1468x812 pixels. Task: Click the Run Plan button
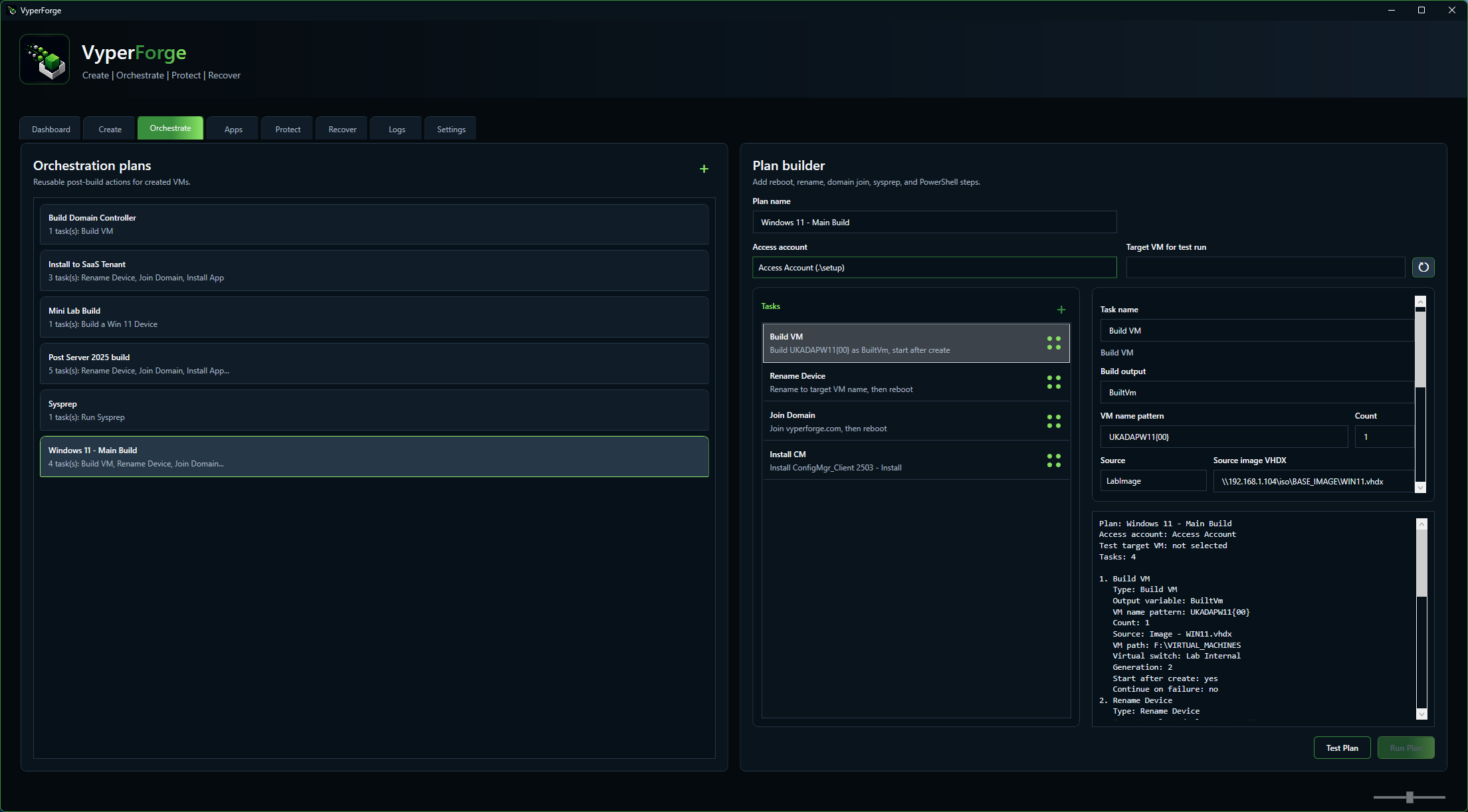coord(1406,748)
